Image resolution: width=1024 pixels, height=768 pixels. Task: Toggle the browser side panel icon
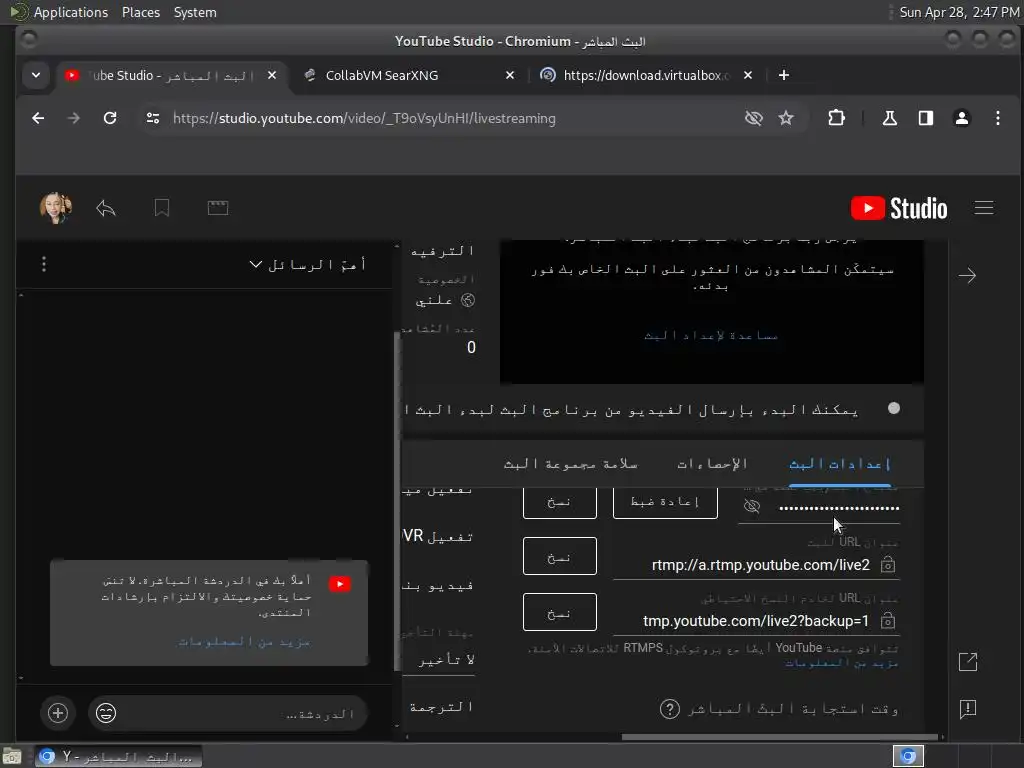pos(925,118)
